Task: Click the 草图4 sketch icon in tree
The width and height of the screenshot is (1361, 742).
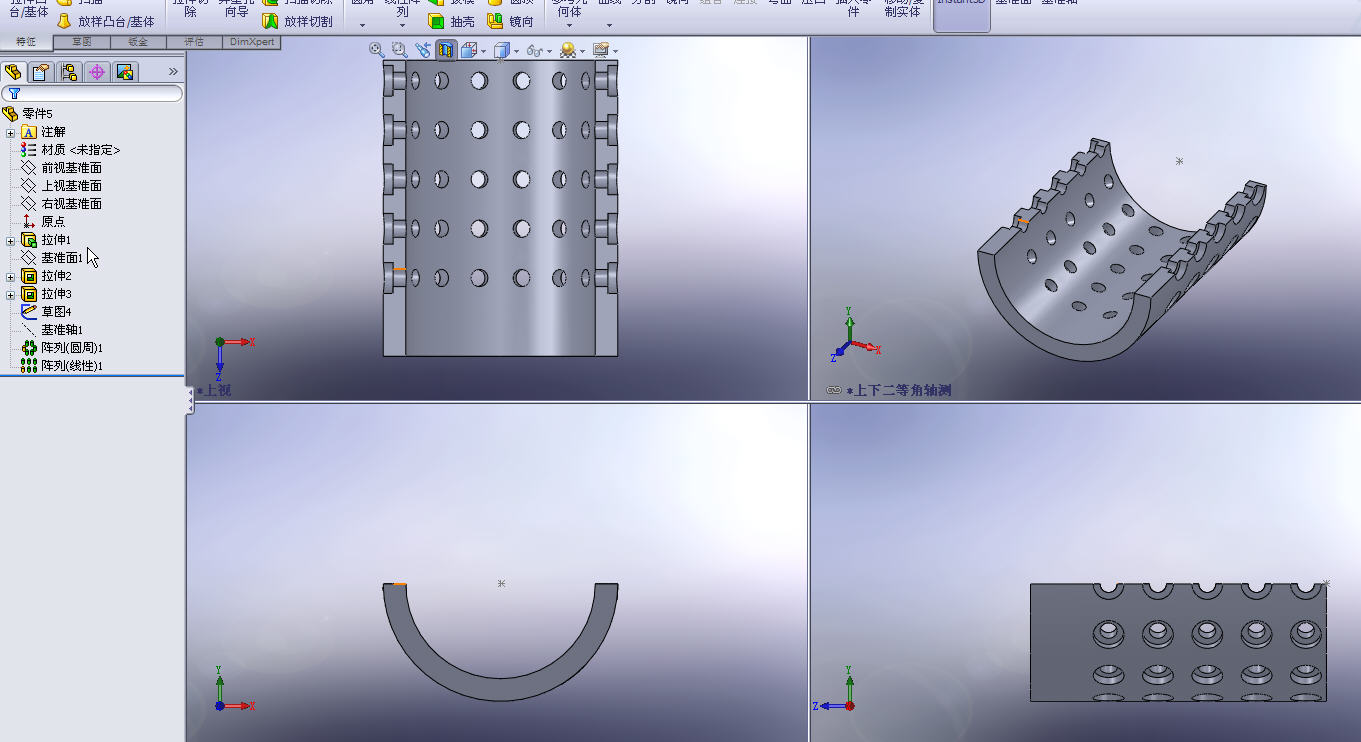Action: [x=28, y=312]
